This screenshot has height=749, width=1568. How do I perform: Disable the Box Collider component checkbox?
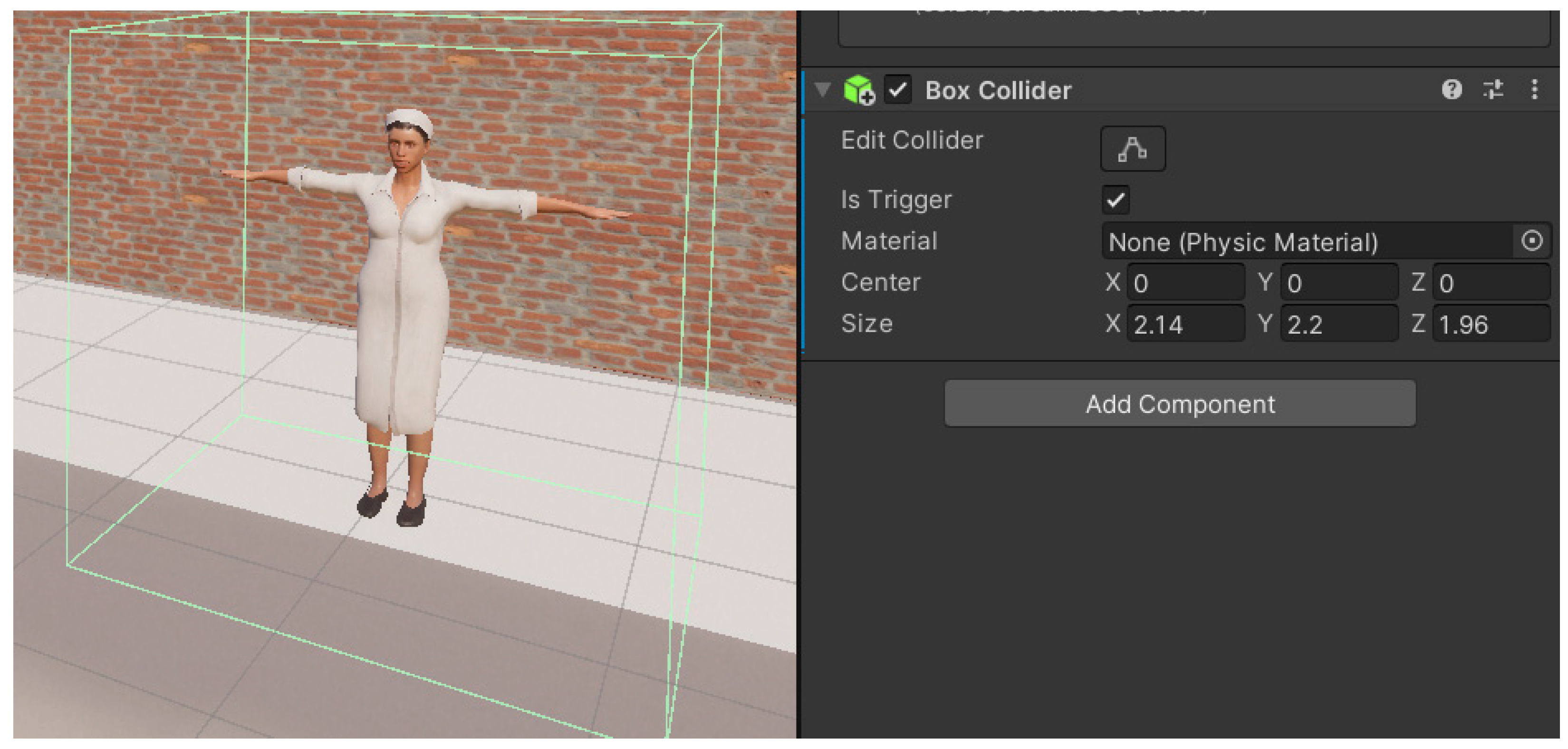[x=898, y=90]
